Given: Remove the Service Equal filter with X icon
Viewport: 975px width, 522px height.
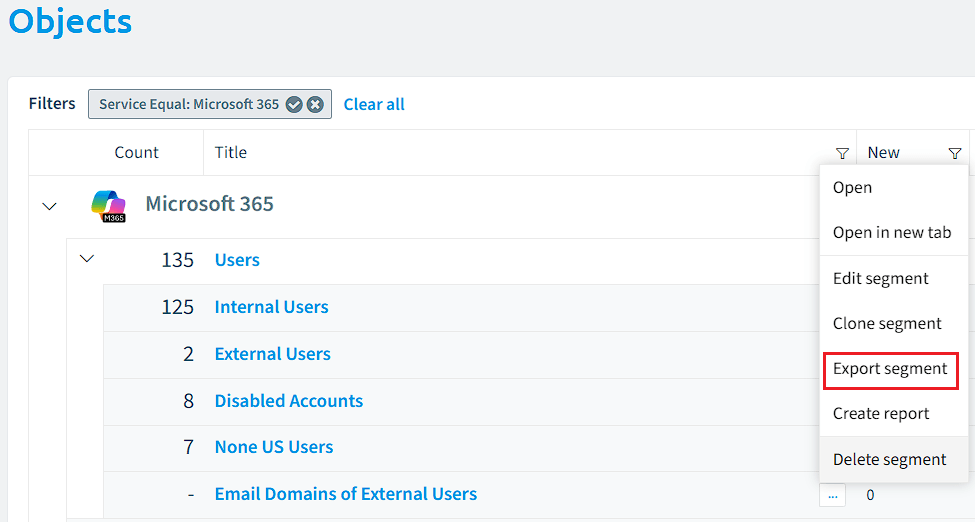Looking at the screenshot, I should (315, 105).
